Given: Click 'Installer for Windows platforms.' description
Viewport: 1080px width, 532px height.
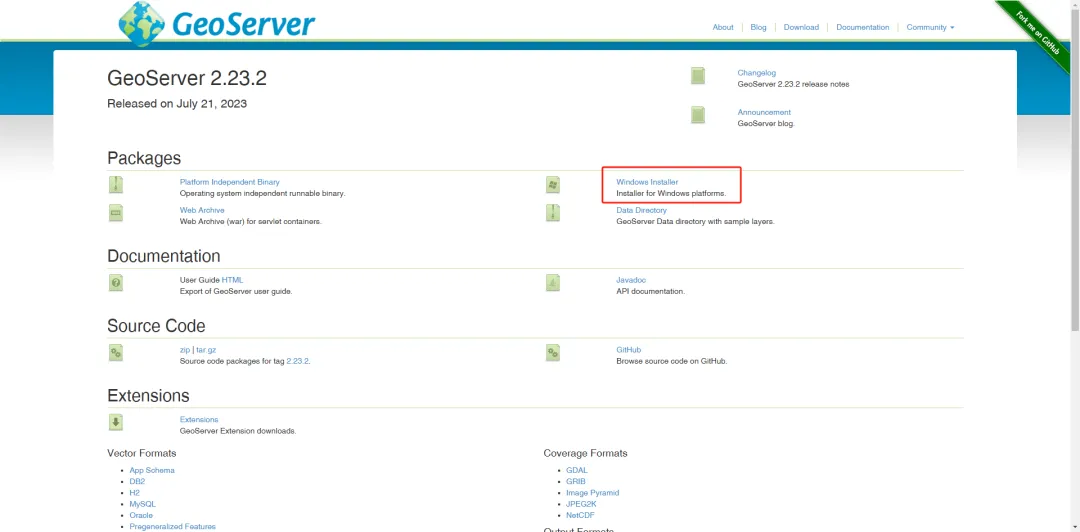Looking at the screenshot, I should 671,194.
